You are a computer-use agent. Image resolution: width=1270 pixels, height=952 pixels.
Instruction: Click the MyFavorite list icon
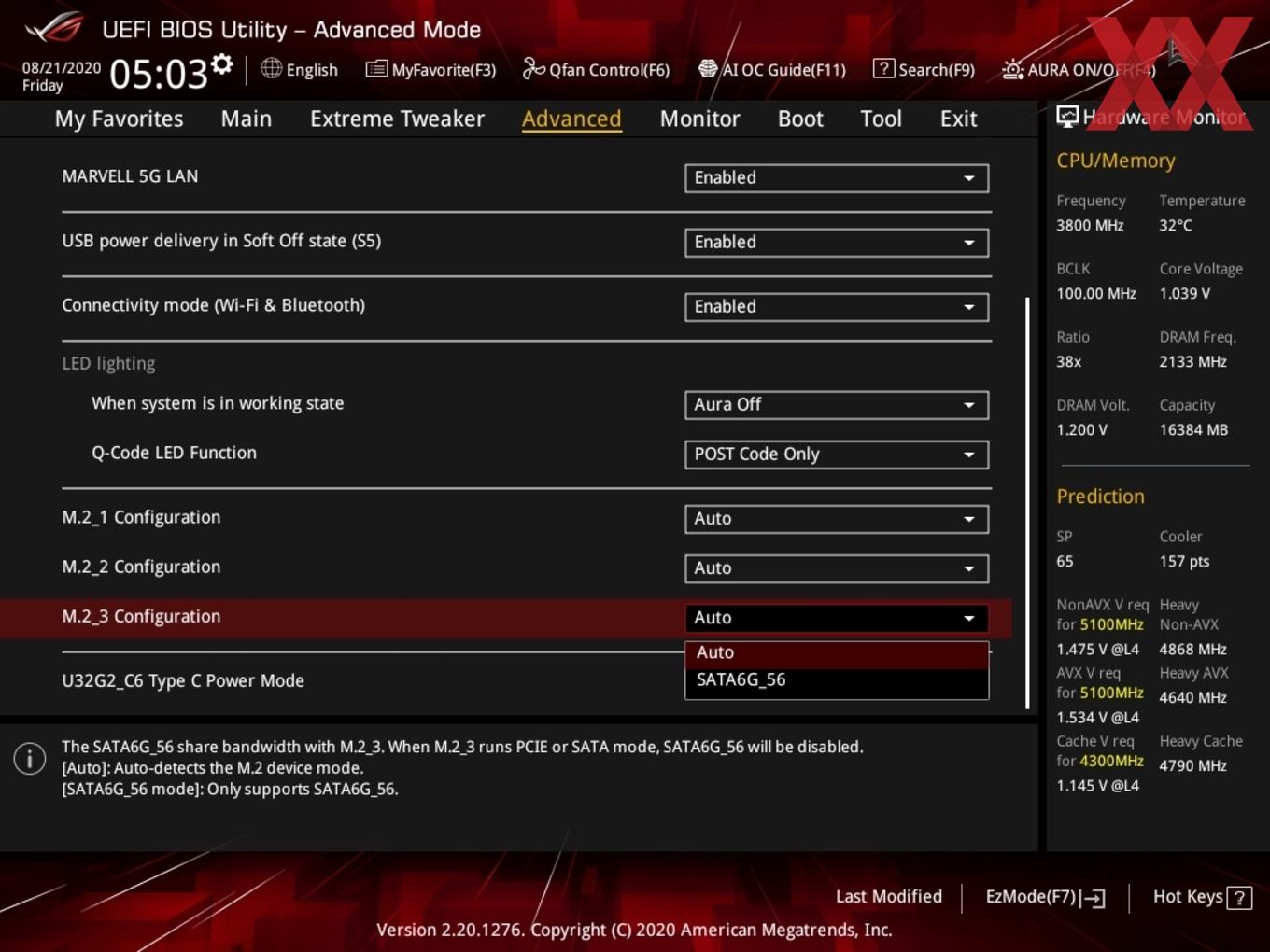[376, 69]
